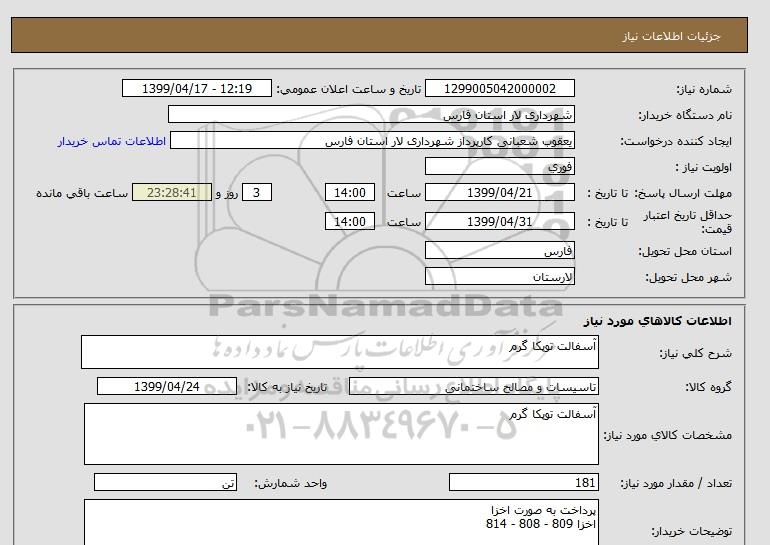Click the price validity date 1399/04/31
This screenshot has width=770, height=545.
pyautogui.click(x=499, y=221)
